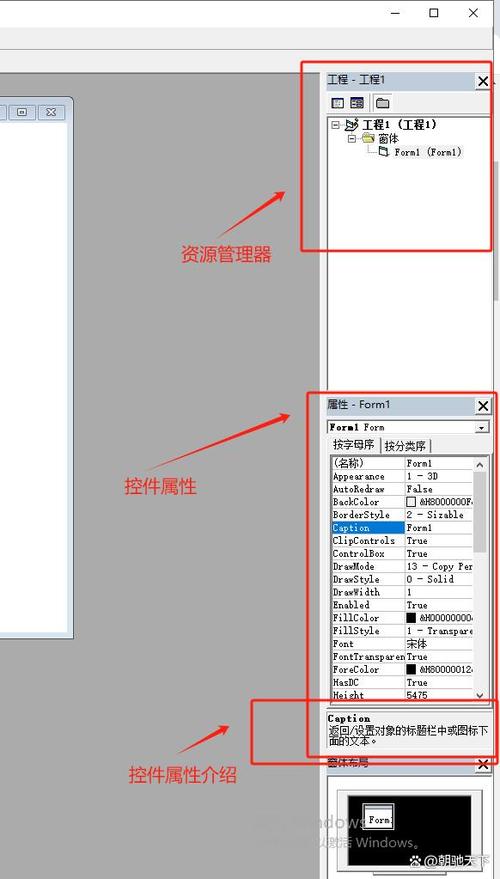Select the Font property row
Screen dimensions: 500x879
tap(402, 644)
